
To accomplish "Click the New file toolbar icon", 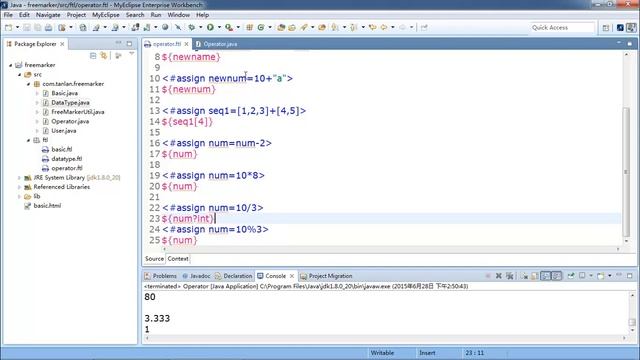I will [9, 27].
